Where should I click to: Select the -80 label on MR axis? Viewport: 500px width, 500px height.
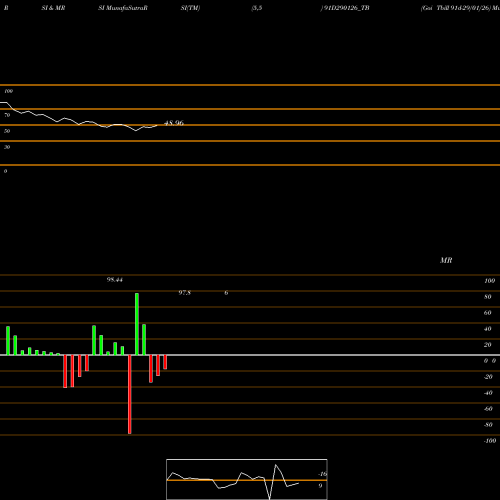coord(488,425)
